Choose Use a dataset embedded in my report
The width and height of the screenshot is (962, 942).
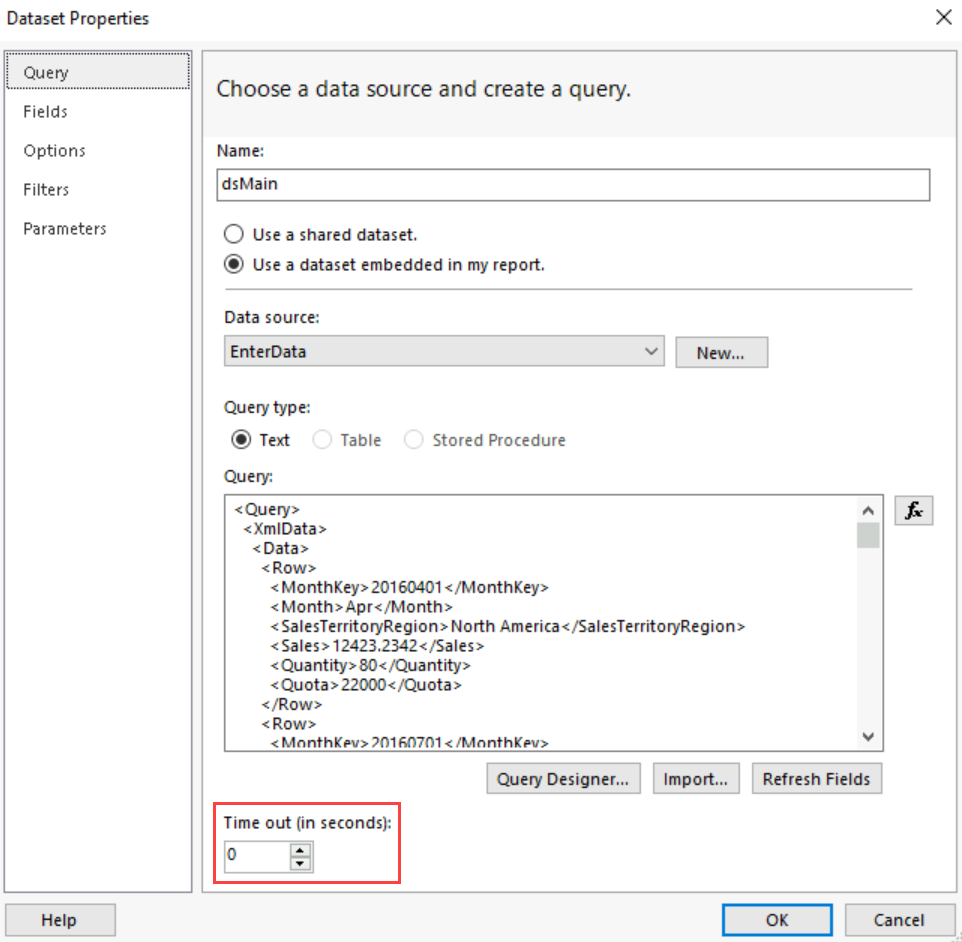click(231, 264)
